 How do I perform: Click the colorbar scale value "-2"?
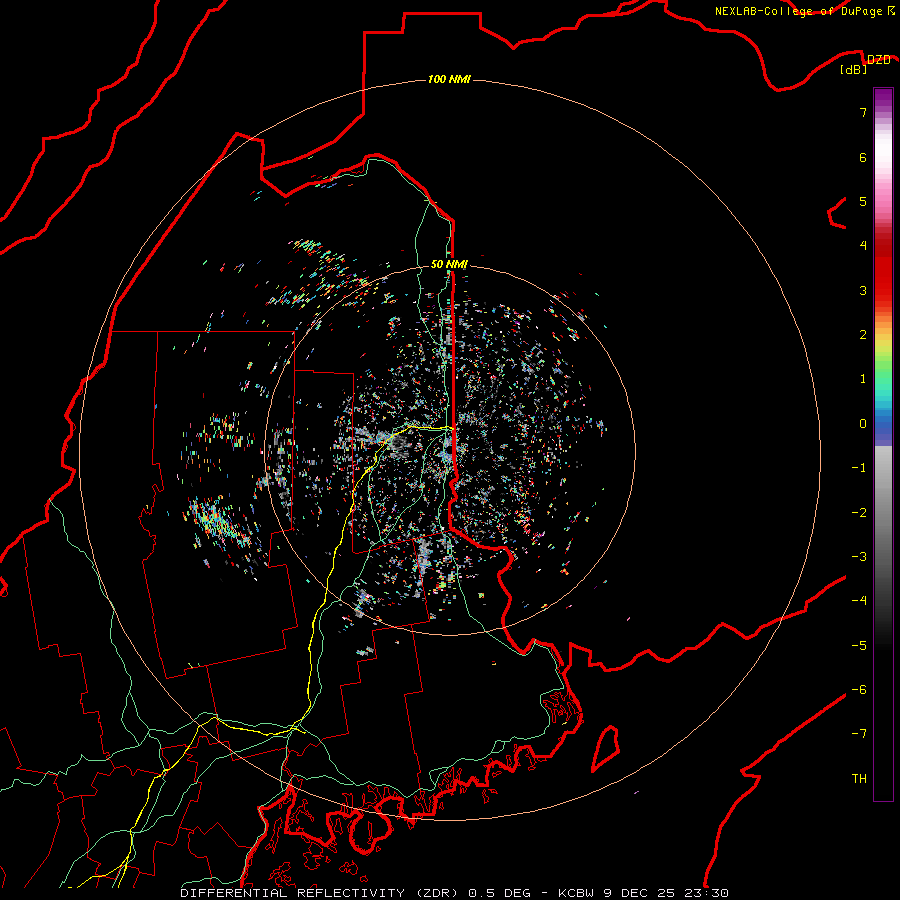click(859, 513)
